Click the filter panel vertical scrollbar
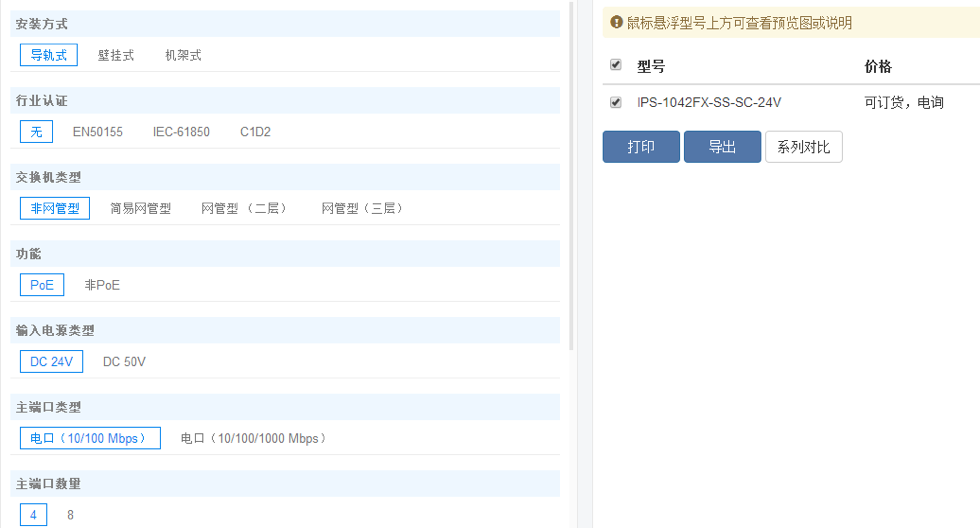The width and height of the screenshot is (980, 528). point(571,175)
